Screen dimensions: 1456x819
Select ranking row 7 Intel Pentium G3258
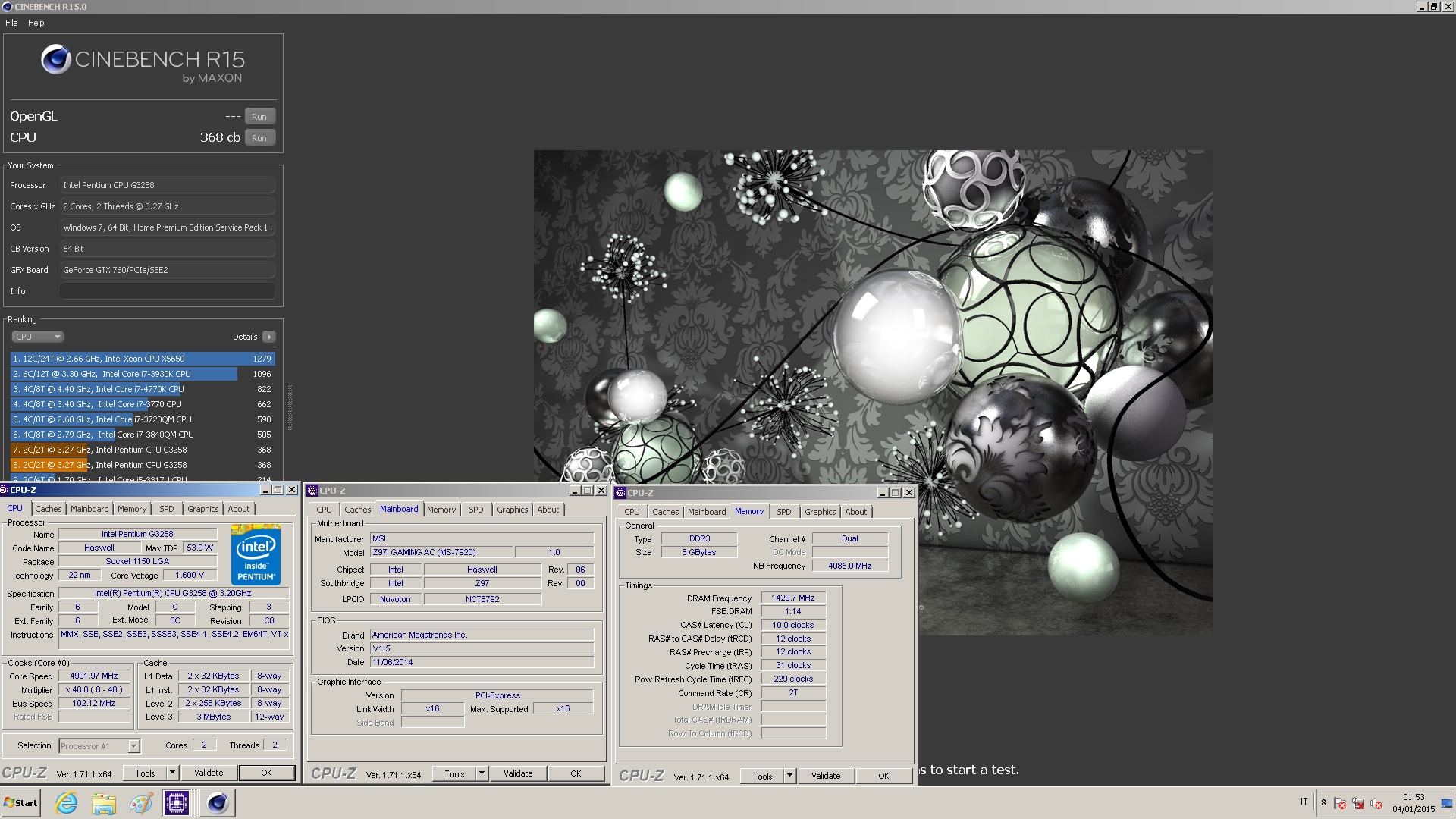143,450
